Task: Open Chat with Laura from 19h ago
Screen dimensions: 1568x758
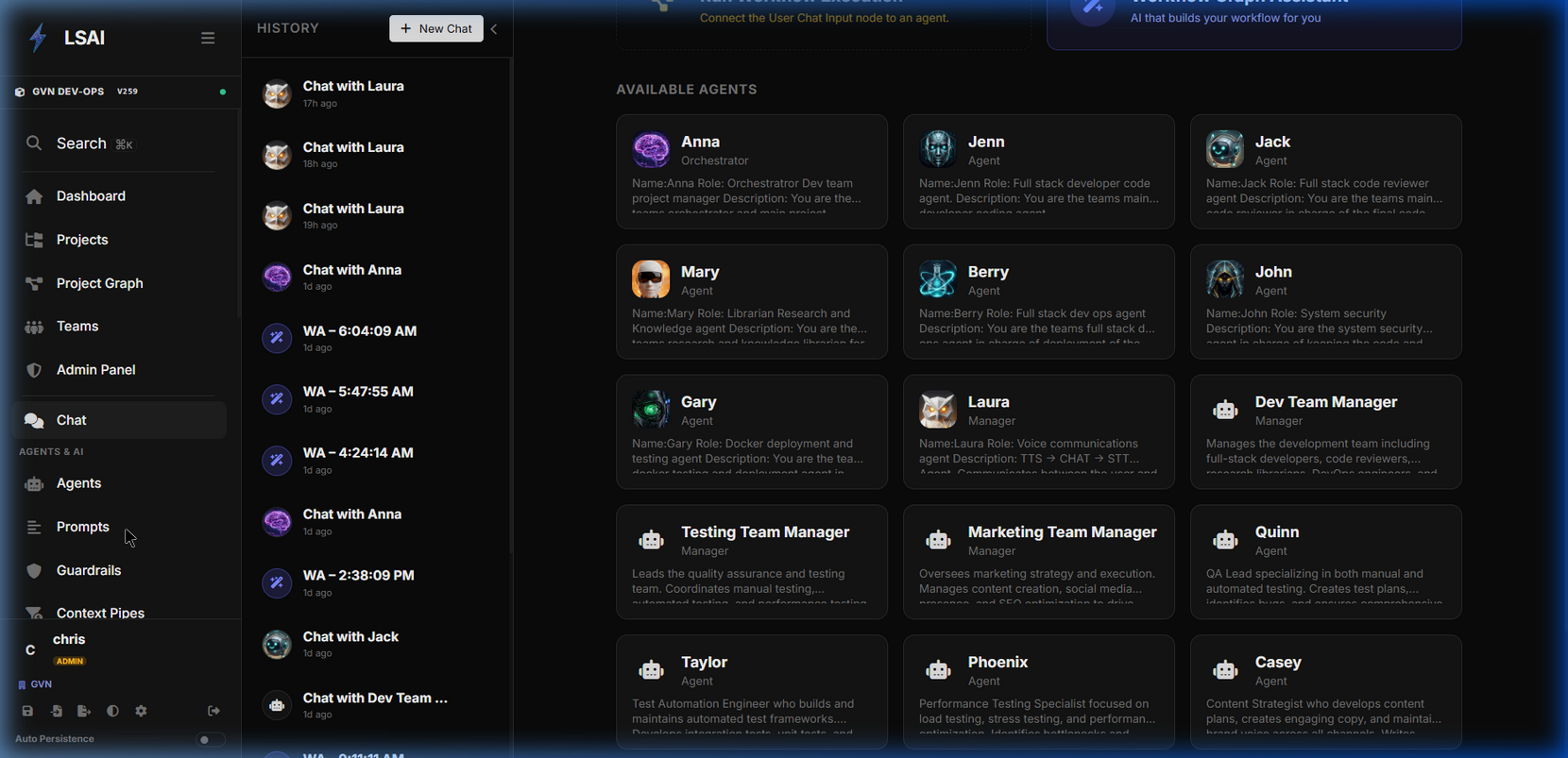Action: pyautogui.click(x=376, y=216)
